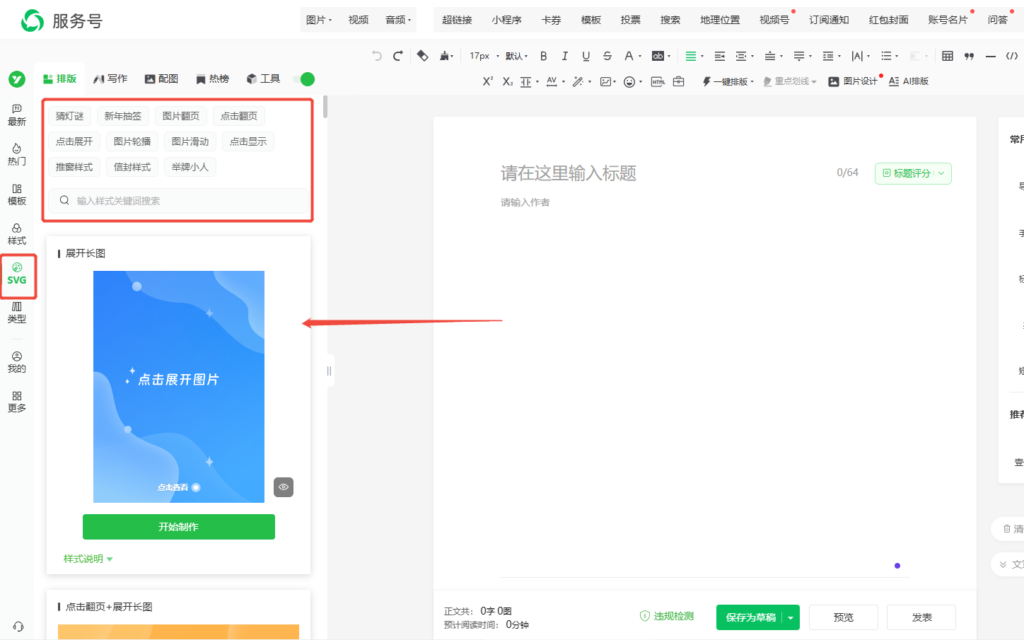Viewport: 1024px width, 640px height.
Task: Apply superscript formatting
Action: click(487, 82)
